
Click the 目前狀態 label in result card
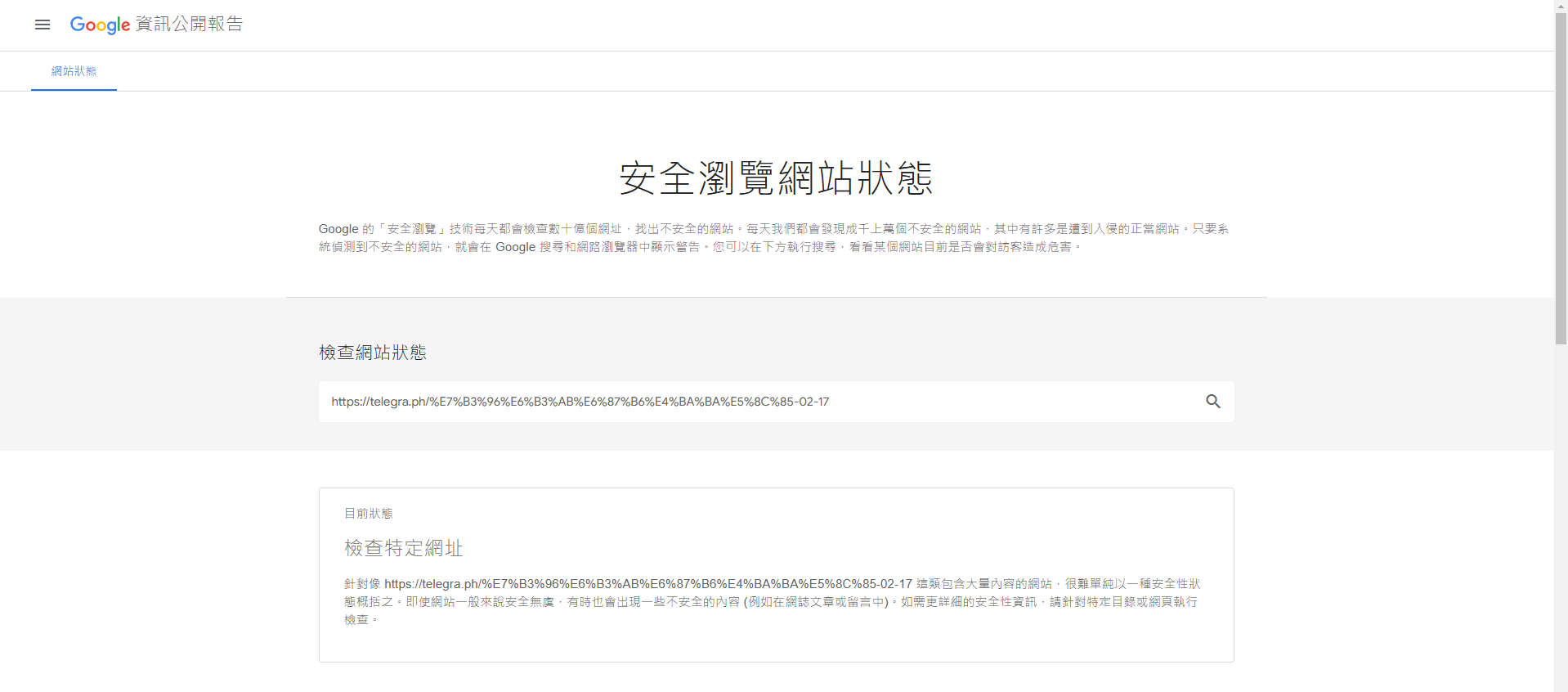[369, 514]
